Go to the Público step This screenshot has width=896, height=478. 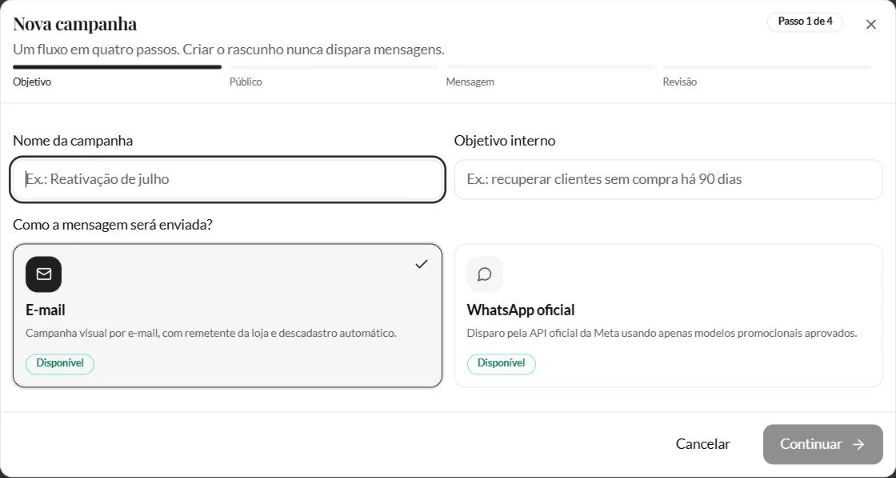tap(246, 82)
